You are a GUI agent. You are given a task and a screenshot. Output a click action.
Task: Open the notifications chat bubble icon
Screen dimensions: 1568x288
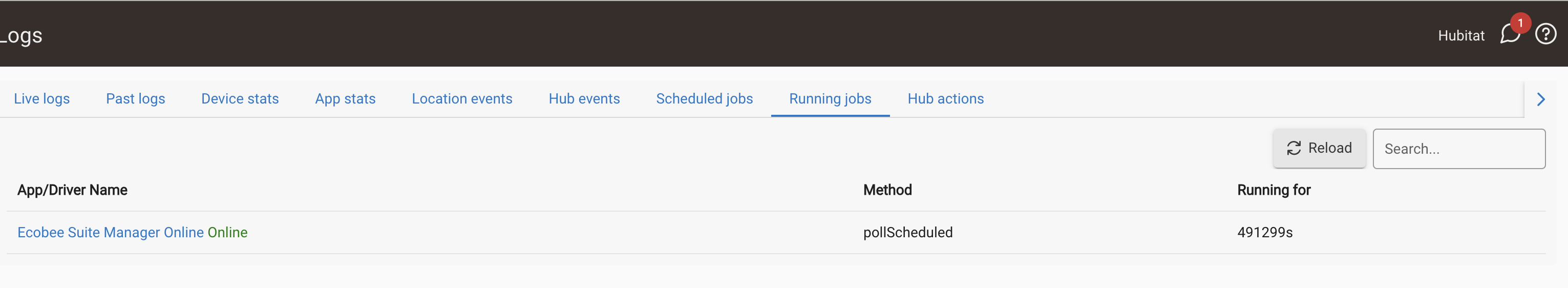click(1510, 34)
